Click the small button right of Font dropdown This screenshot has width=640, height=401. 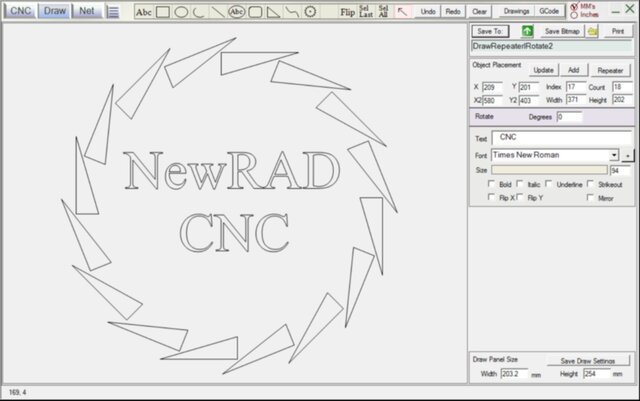pyautogui.click(x=628, y=156)
